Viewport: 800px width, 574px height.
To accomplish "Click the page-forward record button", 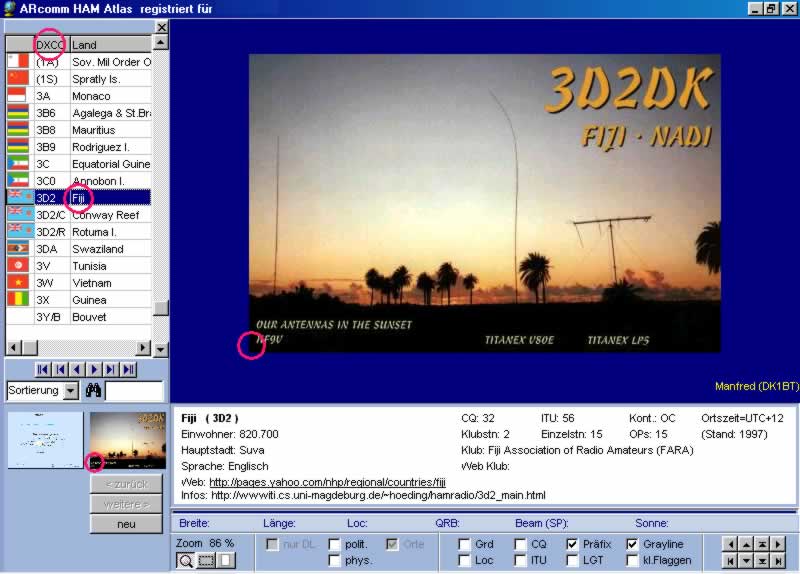I will click(x=111, y=369).
